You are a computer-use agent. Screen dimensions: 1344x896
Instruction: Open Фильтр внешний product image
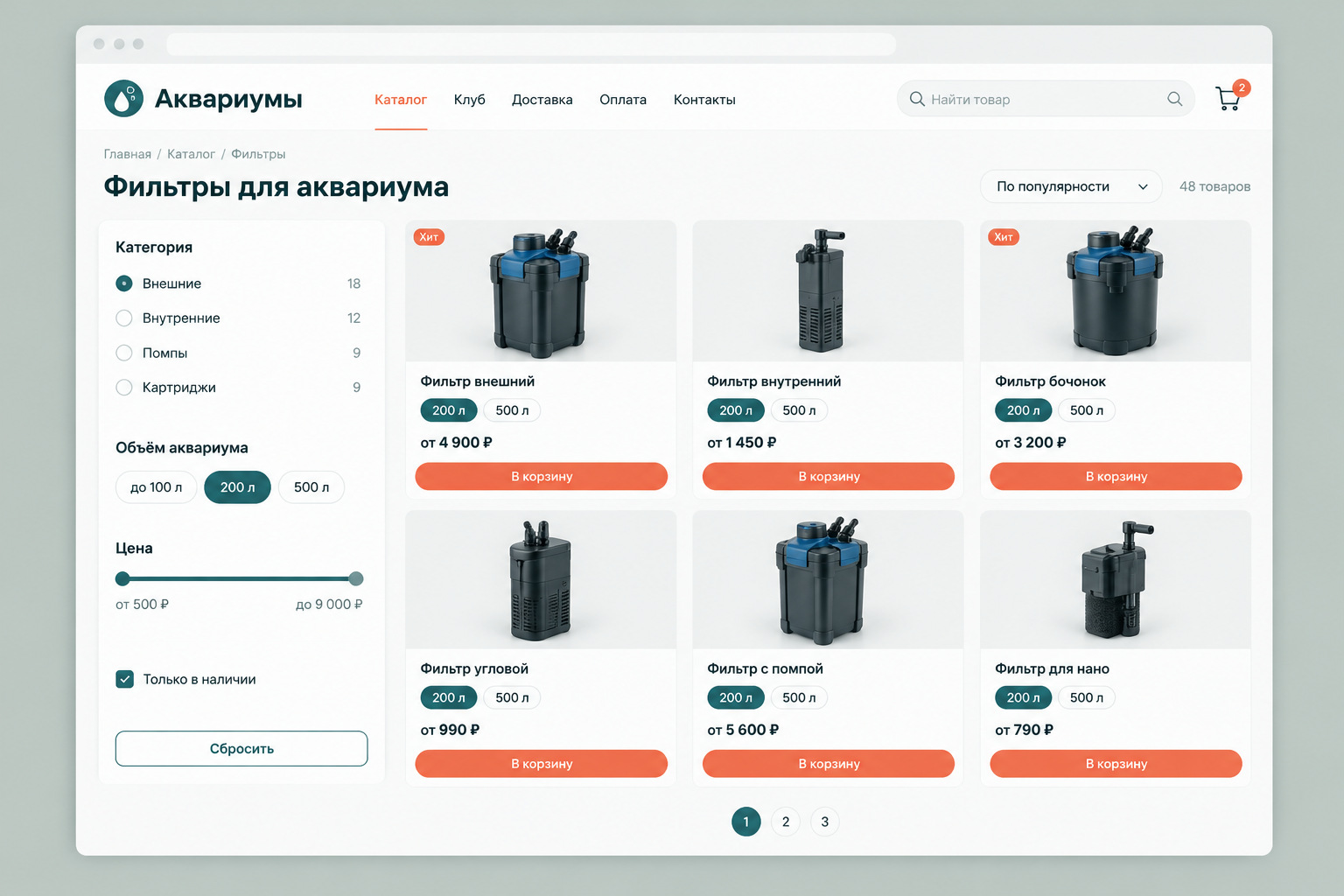pyautogui.click(x=541, y=291)
